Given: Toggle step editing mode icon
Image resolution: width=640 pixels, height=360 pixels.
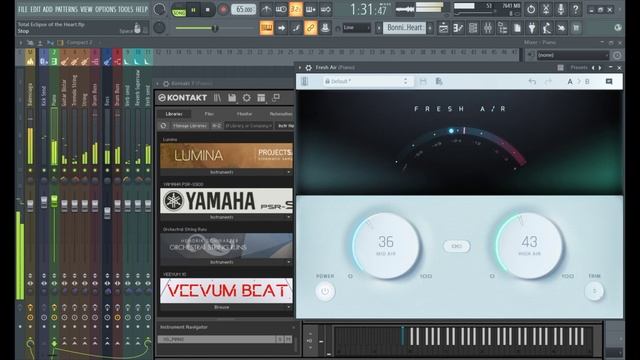Looking at the screenshot, I should 296,28.
